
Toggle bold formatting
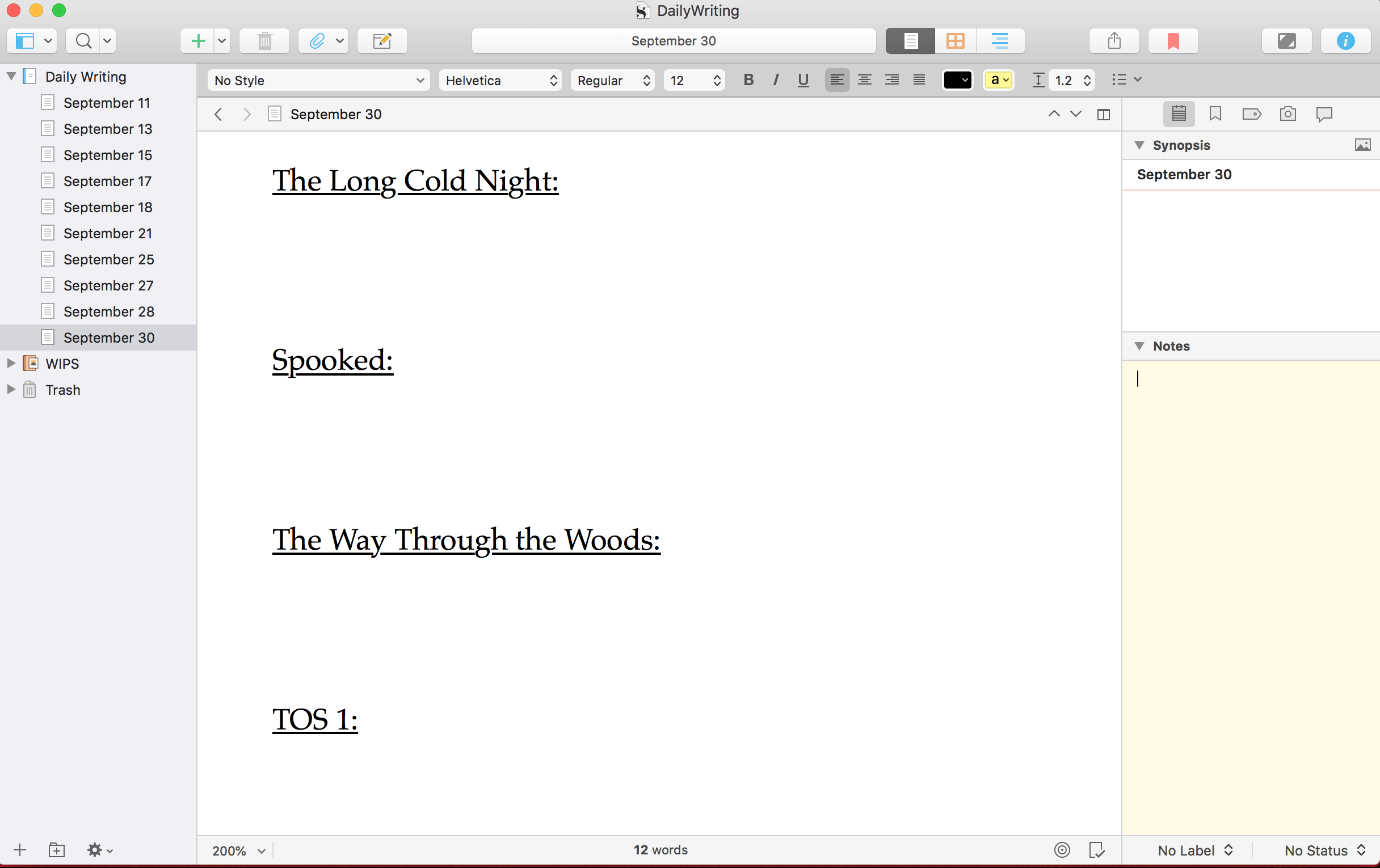(748, 79)
